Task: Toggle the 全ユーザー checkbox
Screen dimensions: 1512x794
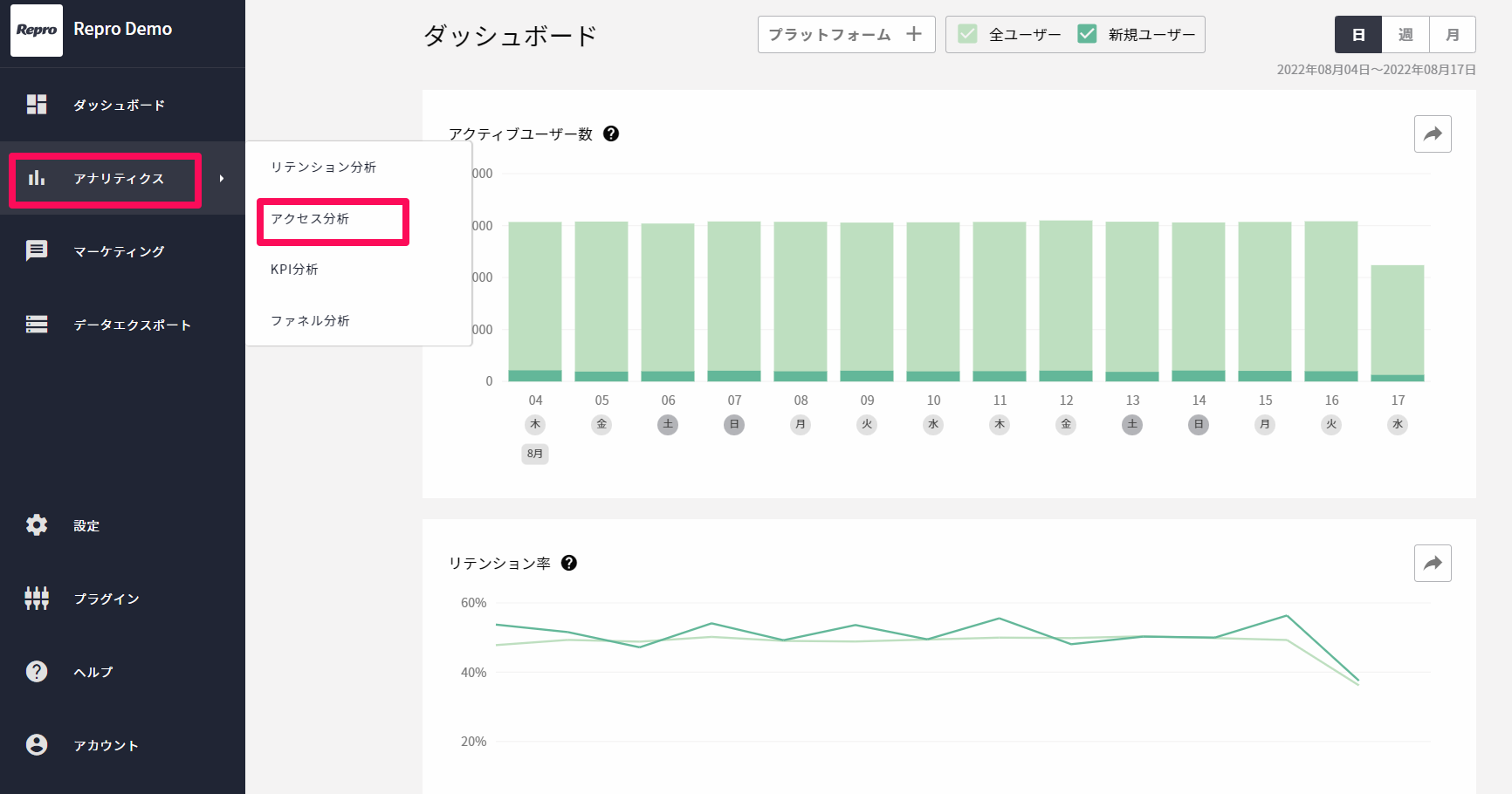Action: coord(967,34)
